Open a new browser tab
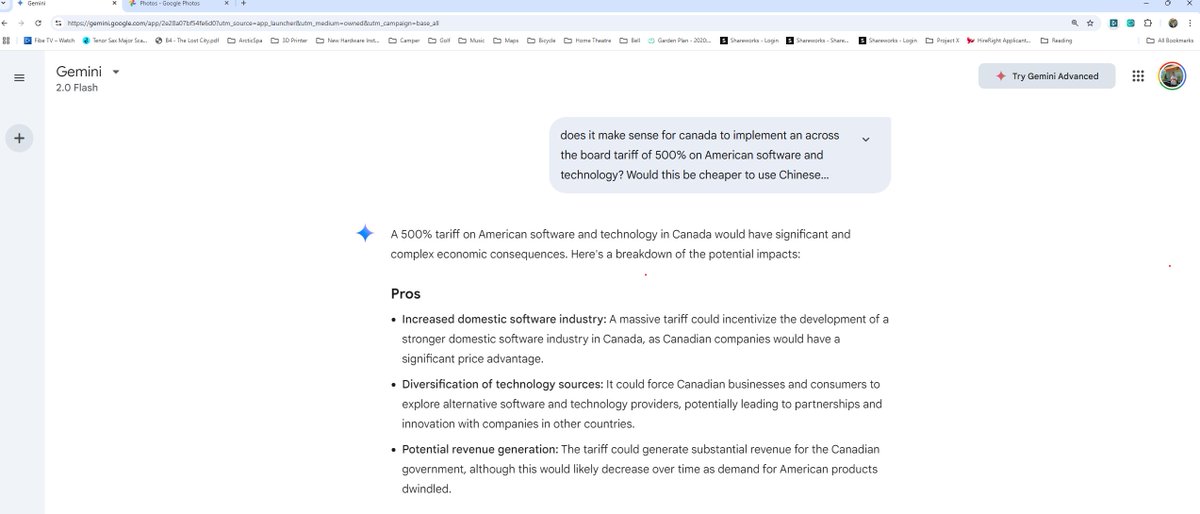The image size is (1200, 514). coord(243,4)
